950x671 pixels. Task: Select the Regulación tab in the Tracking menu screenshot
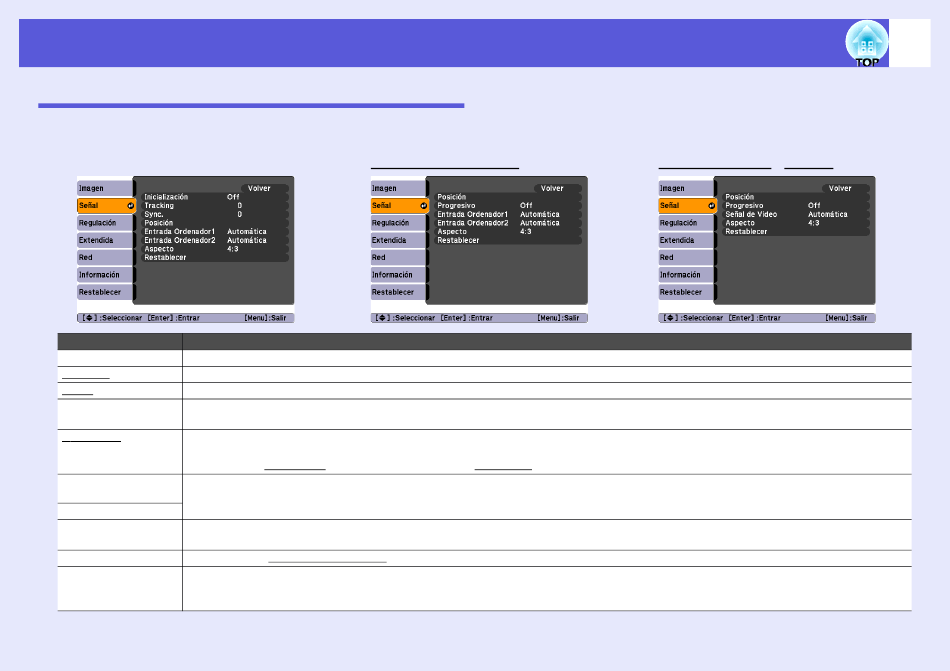105,223
